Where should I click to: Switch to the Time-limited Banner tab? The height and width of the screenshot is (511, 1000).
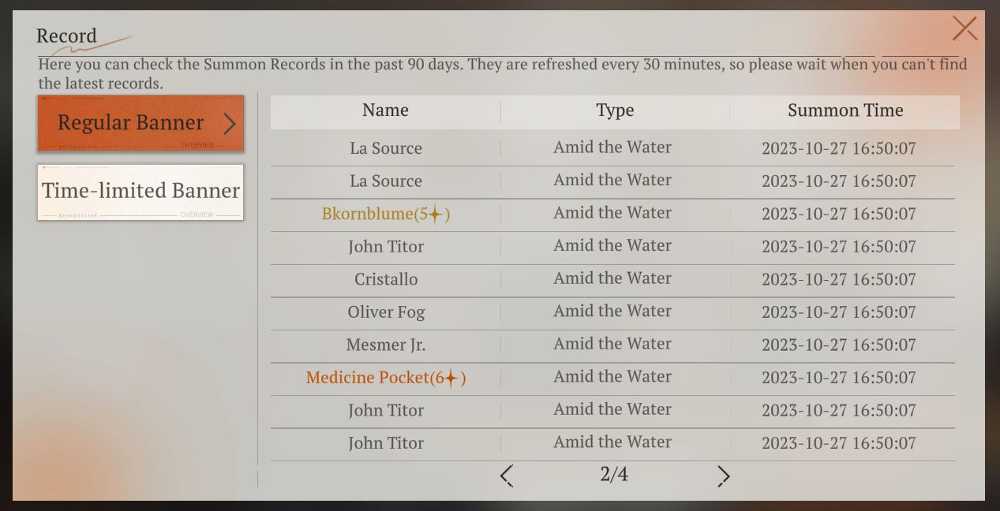click(x=140, y=192)
